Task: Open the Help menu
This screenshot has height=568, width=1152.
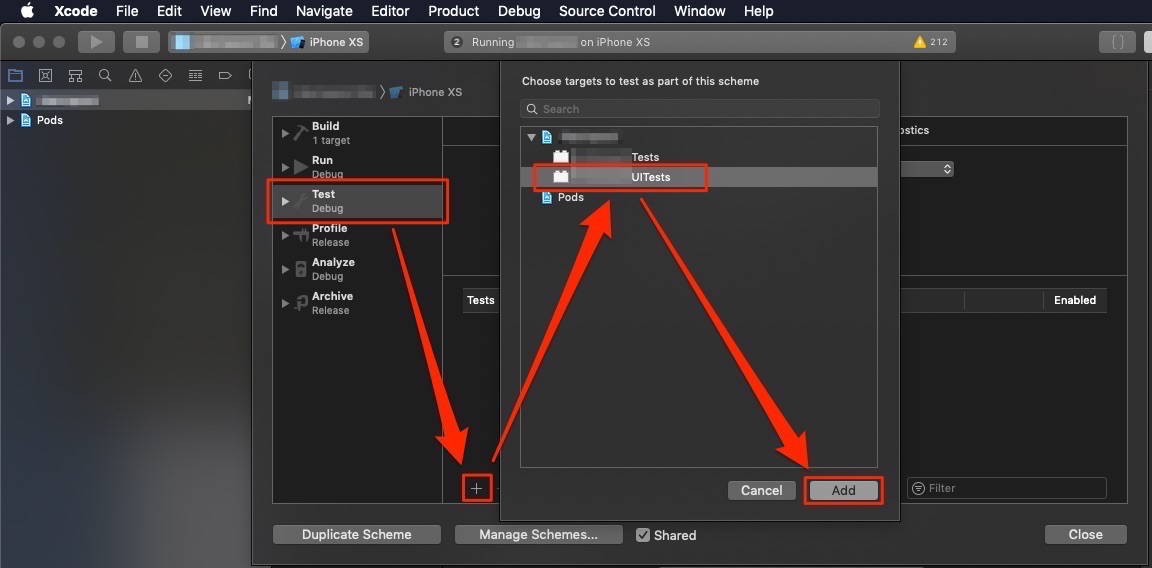Action: [x=758, y=11]
